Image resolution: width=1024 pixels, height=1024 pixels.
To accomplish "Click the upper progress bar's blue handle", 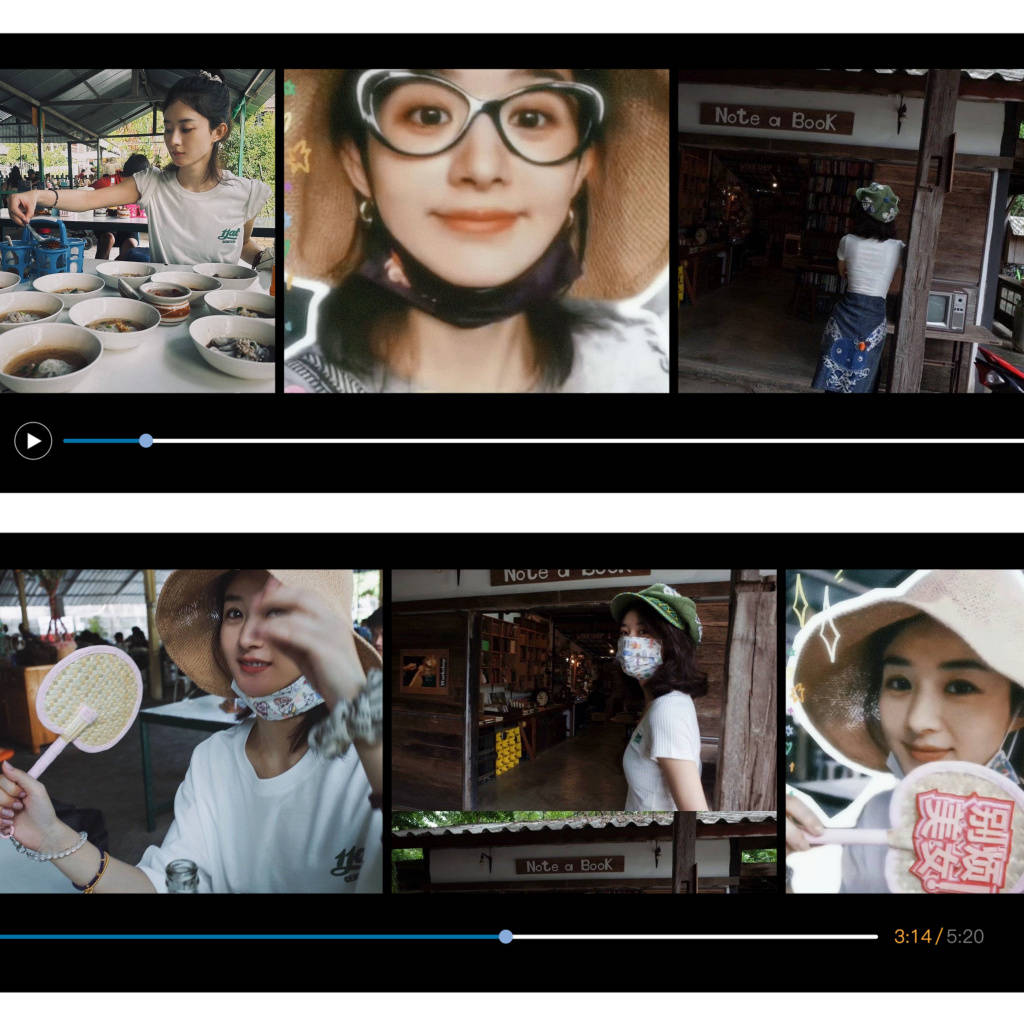I will tap(146, 440).
